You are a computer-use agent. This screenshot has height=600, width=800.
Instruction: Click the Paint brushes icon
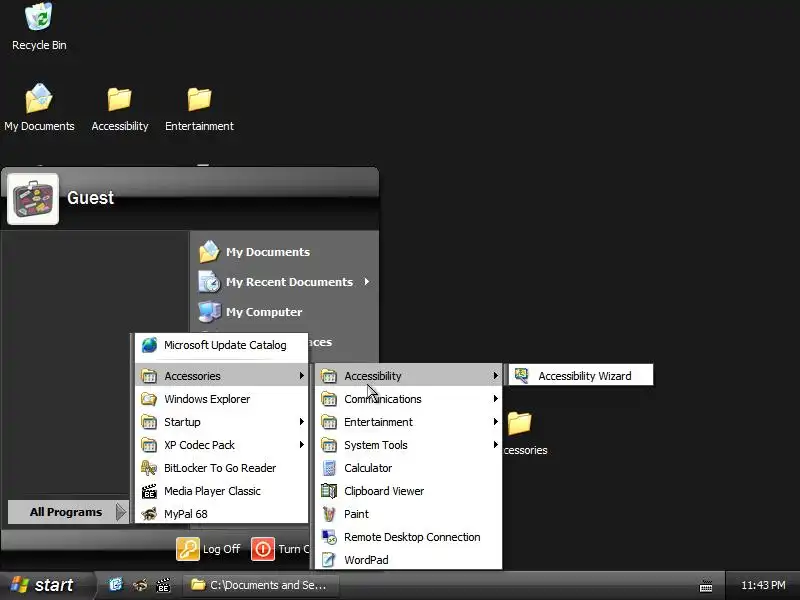point(329,514)
